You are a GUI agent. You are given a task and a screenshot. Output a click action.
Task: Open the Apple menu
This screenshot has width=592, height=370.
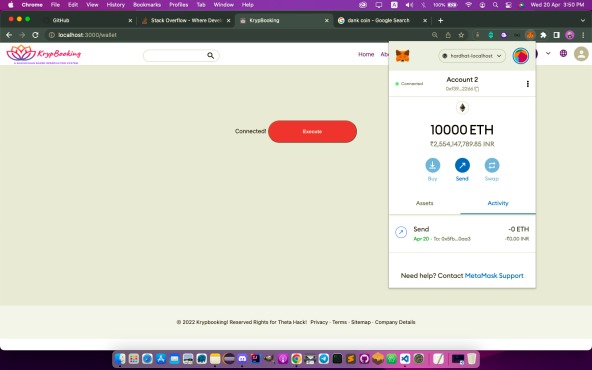coord(11,5)
